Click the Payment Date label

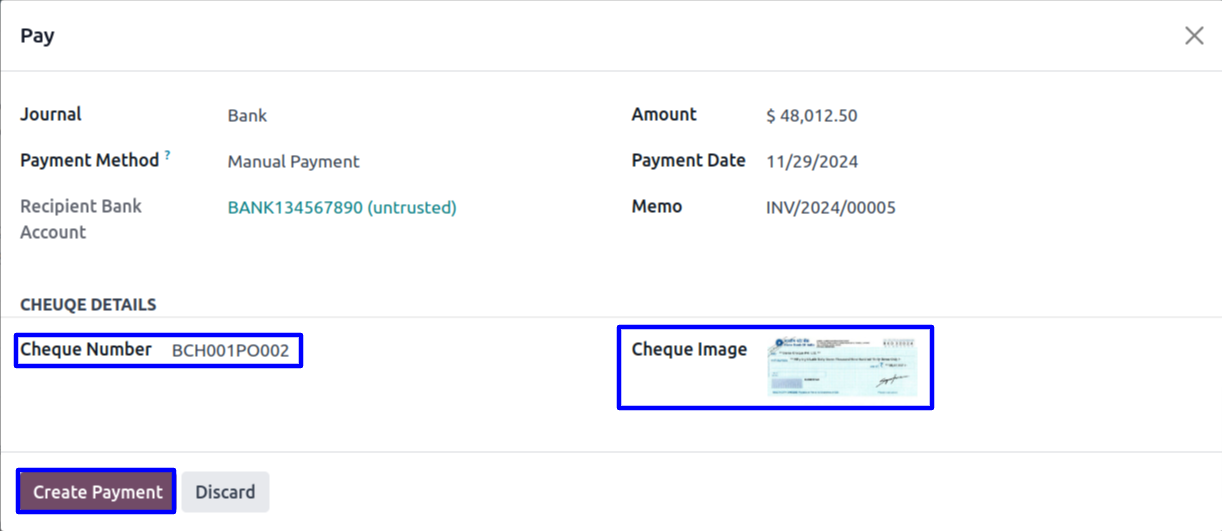pos(688,160)
